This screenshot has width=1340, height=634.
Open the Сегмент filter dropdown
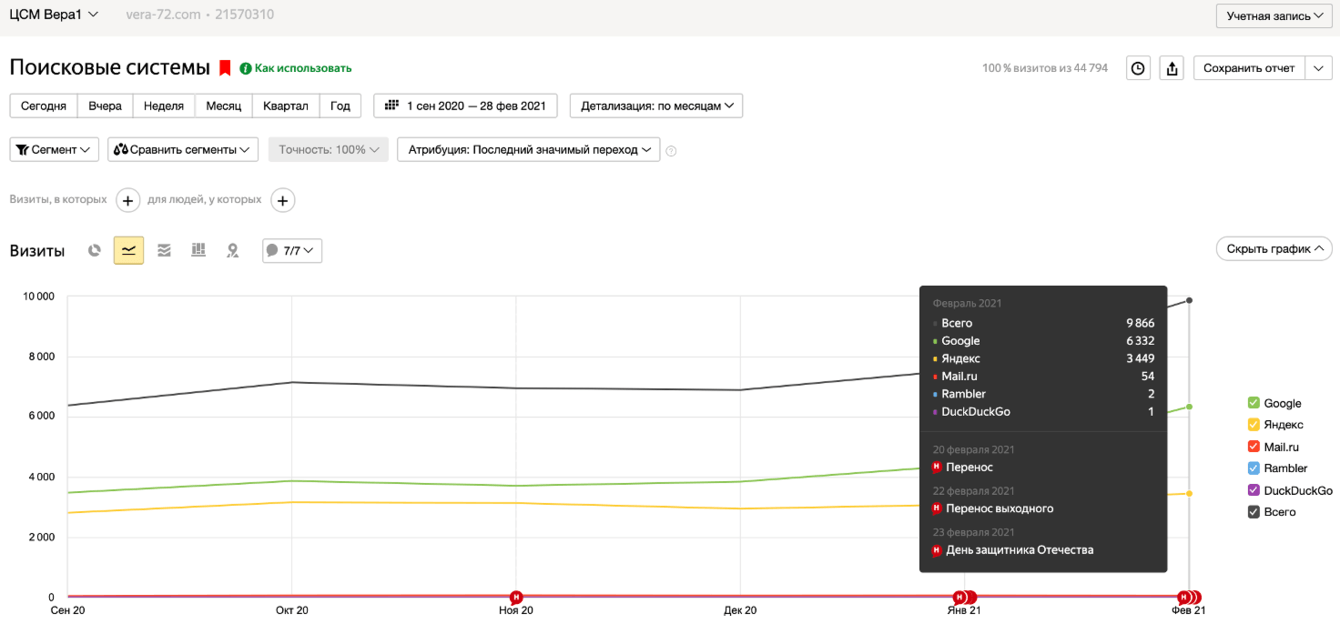tap(54, 149)
